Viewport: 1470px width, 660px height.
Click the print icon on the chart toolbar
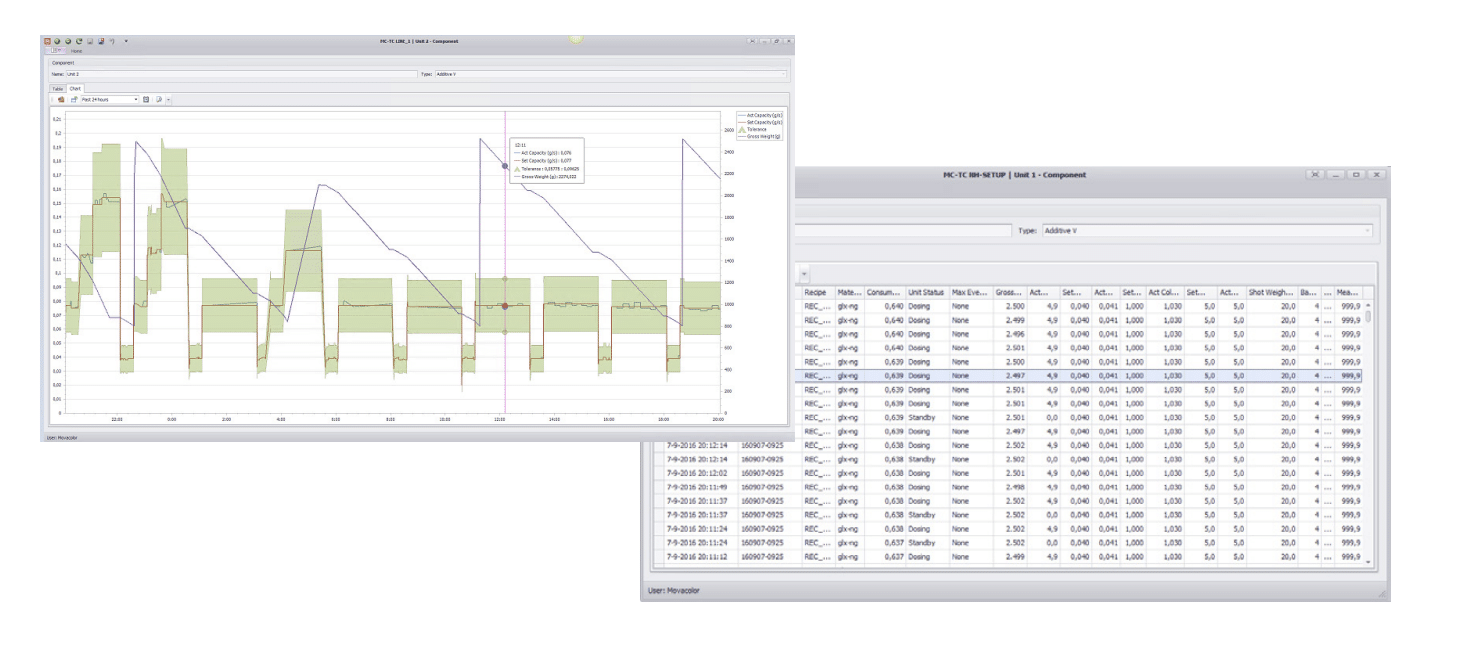pyautogui.click(x=61, y=99)
